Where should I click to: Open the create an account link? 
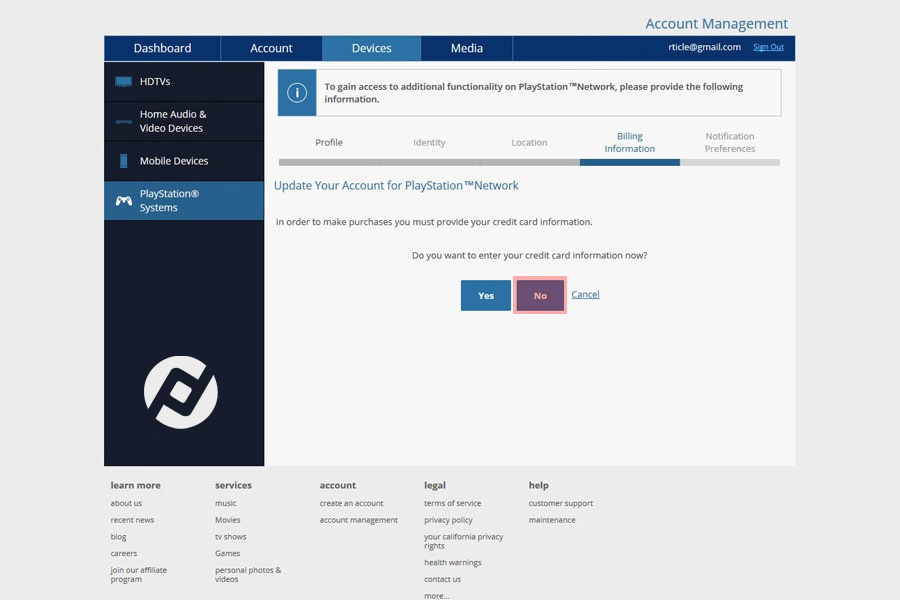pos(351,503)
